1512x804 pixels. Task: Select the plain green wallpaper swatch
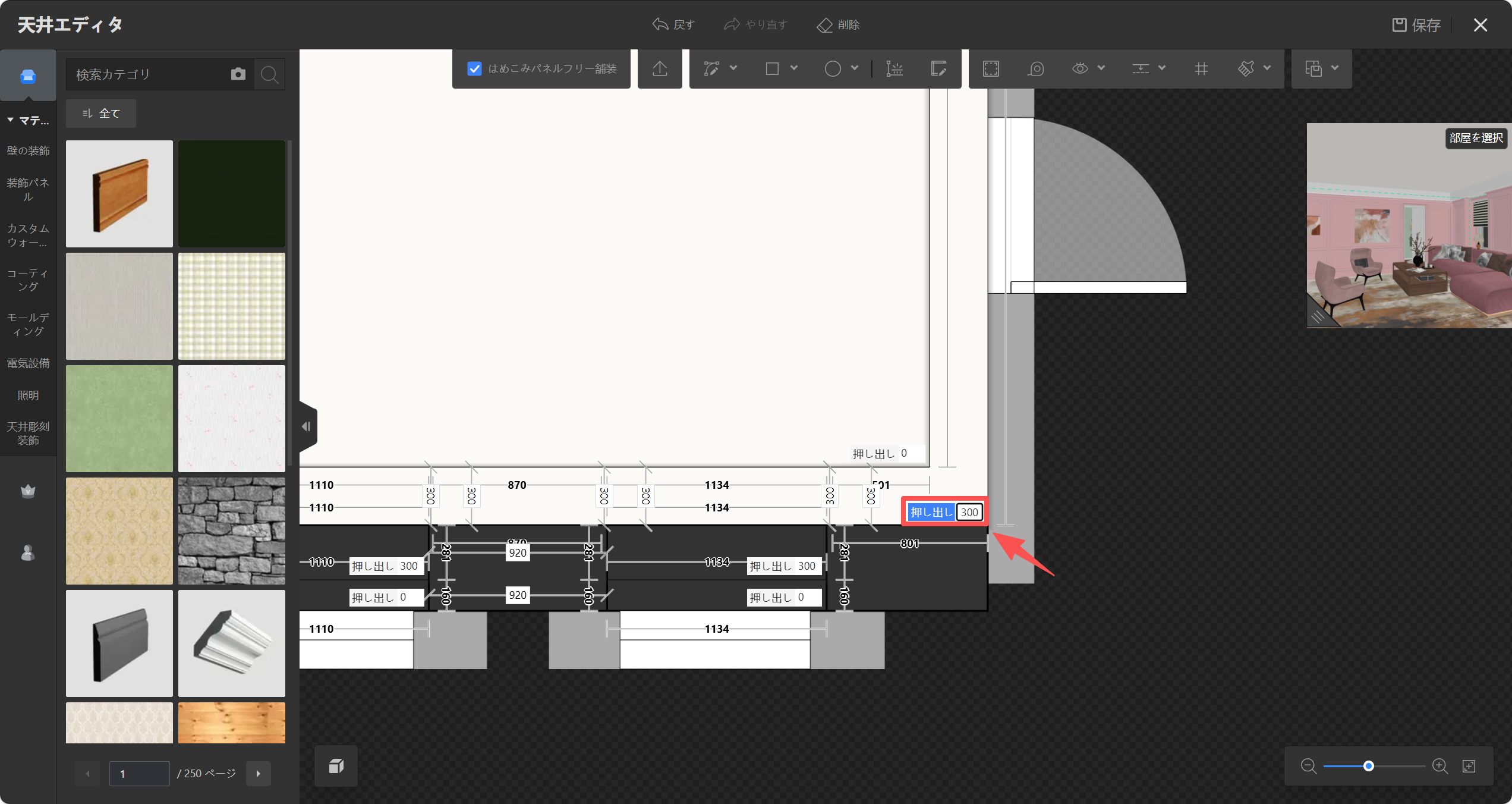[x=119, y=419]
